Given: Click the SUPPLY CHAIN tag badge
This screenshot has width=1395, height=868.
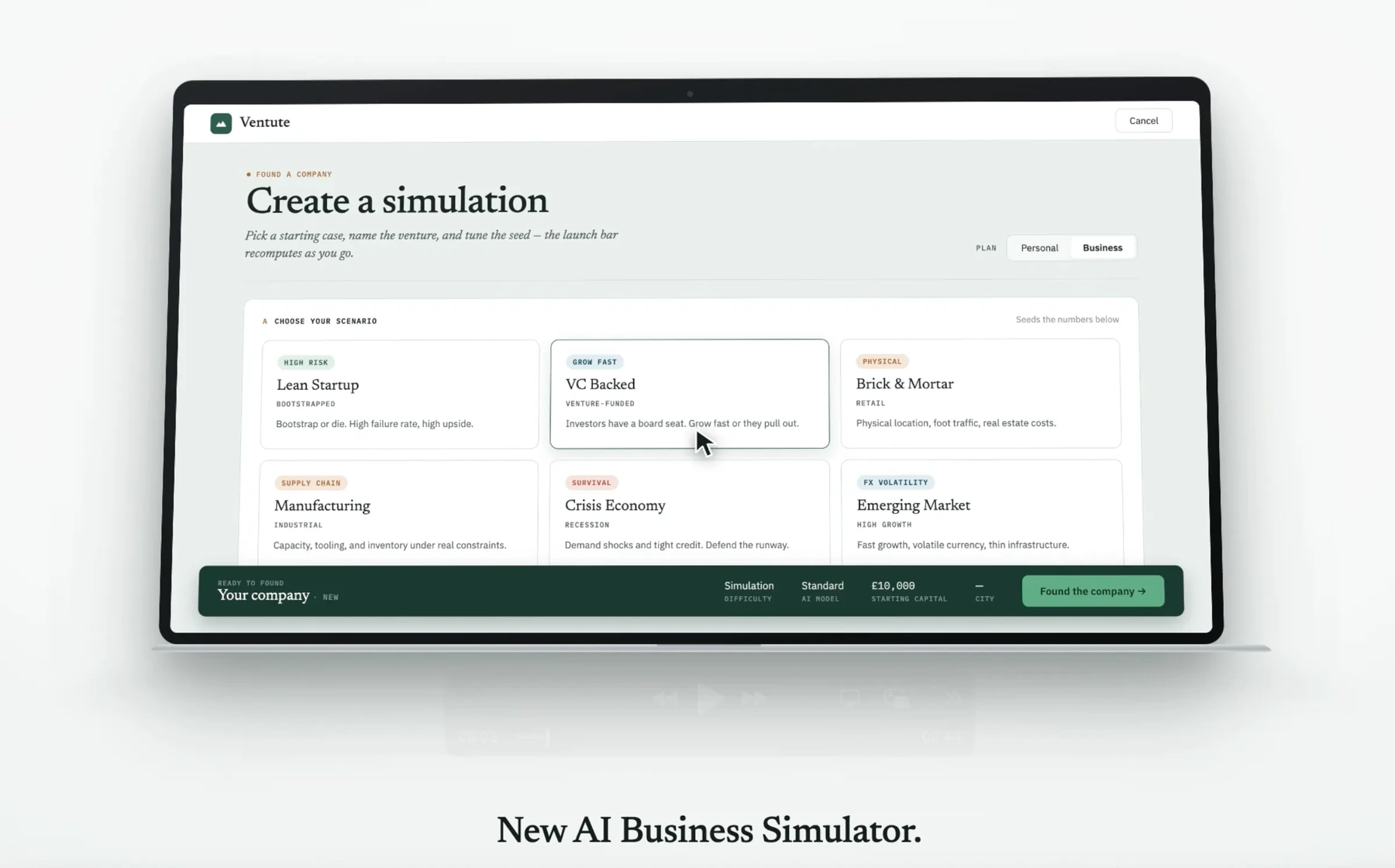Looking at the screenshot, I should 311,483.
